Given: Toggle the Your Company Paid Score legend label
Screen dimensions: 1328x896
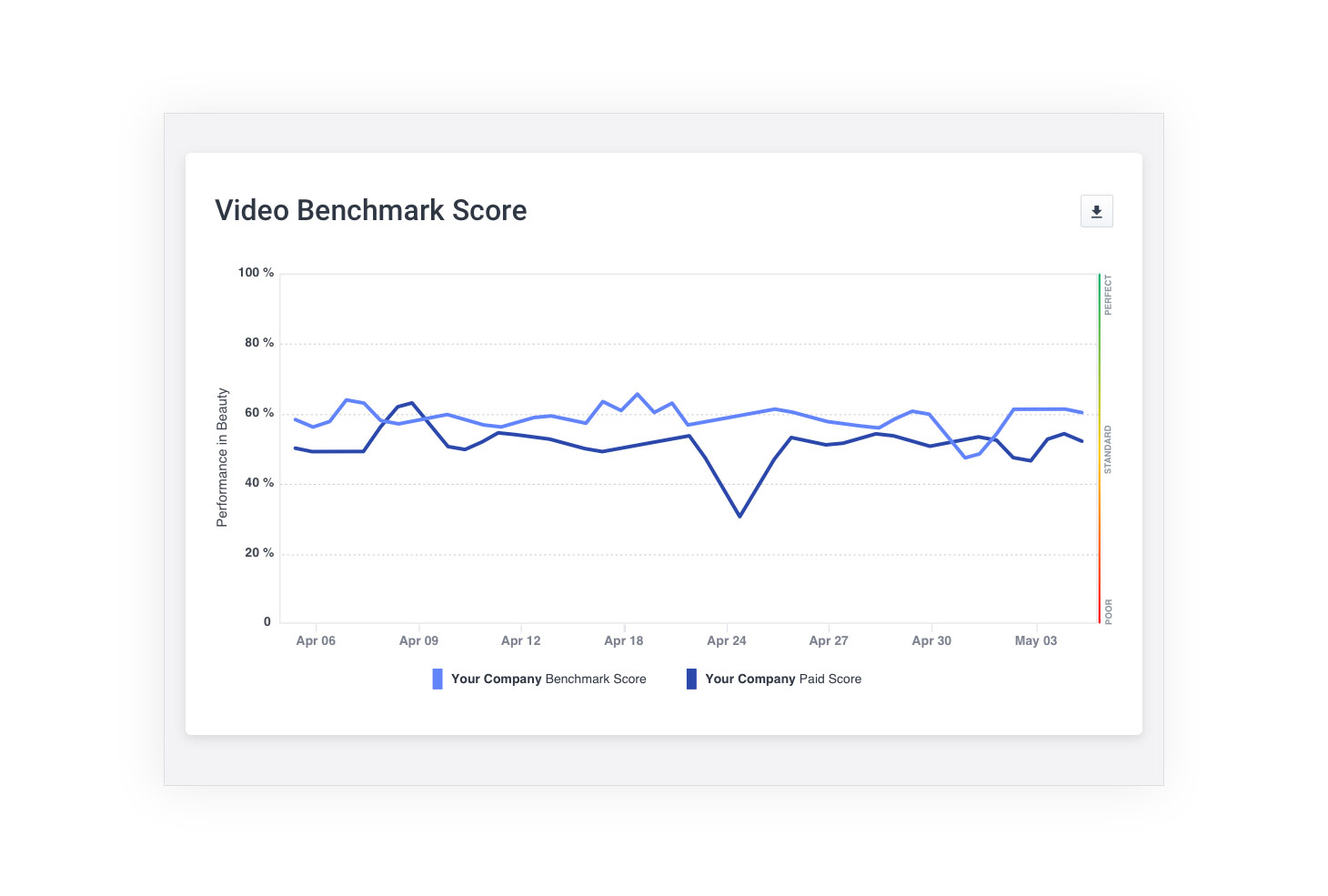Looking at the screenshot, I should [783, 679].
